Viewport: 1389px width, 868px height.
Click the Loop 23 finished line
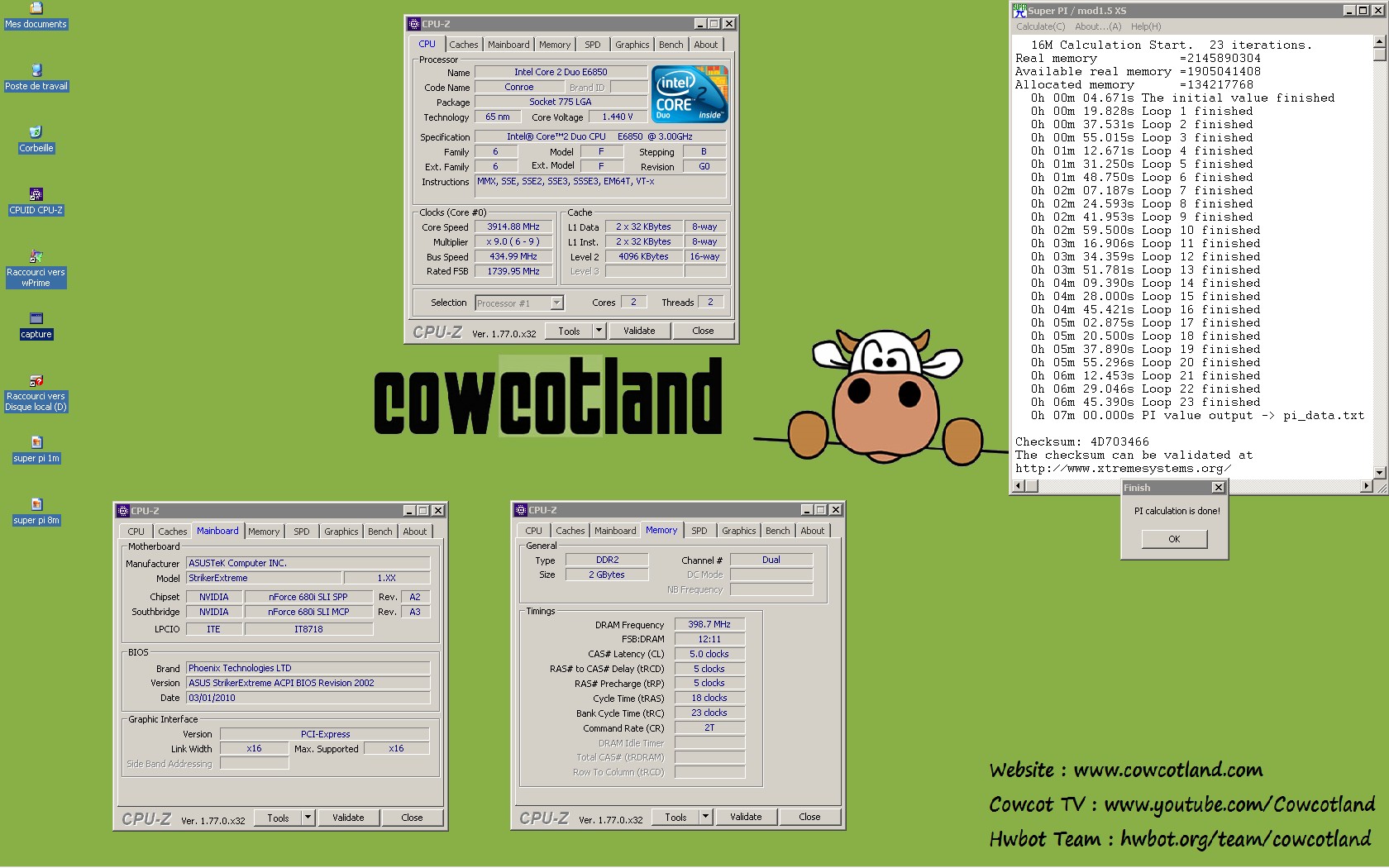[x=1146, y=402]
